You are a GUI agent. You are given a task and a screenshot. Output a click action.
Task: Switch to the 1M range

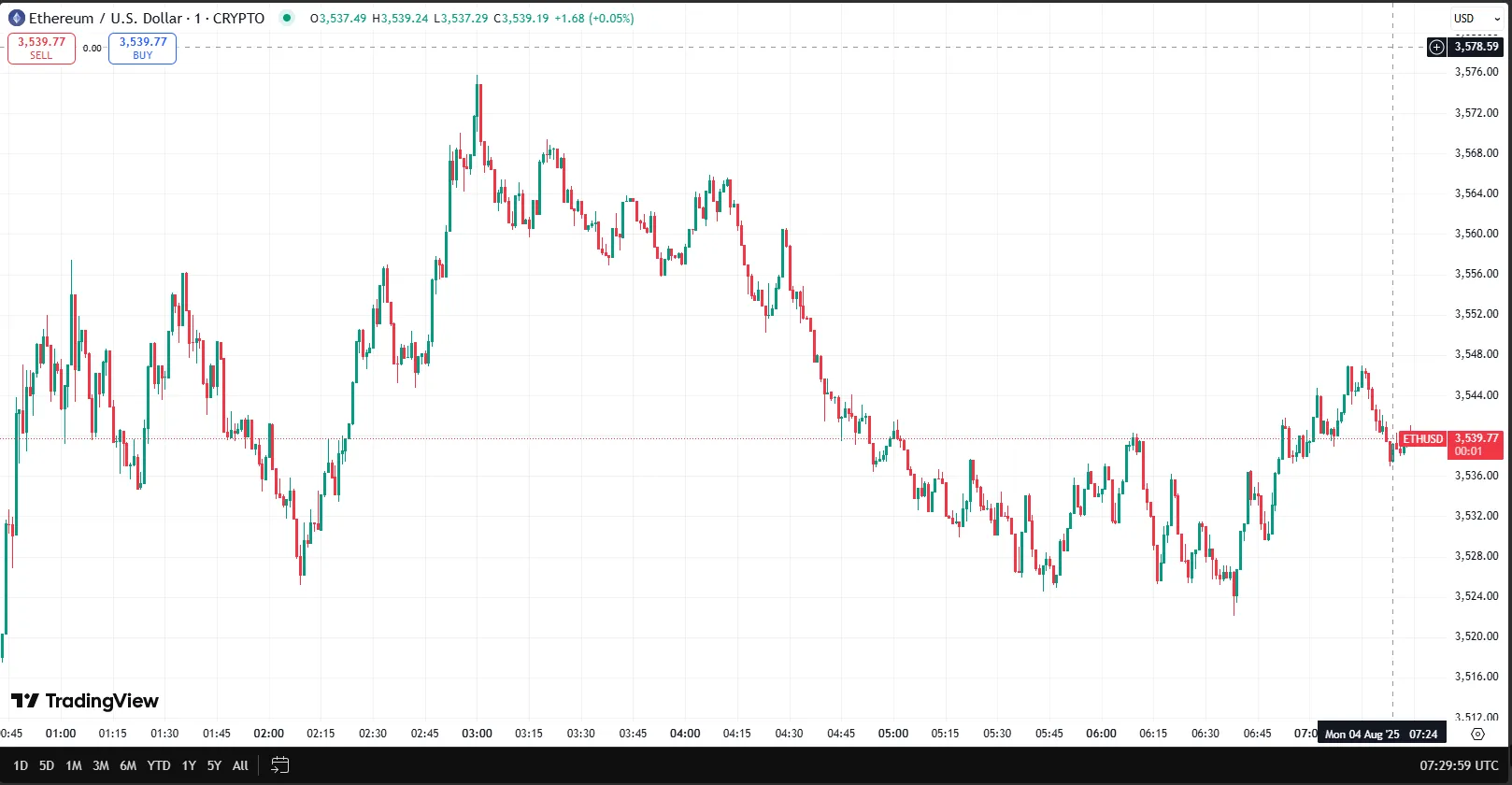click(74, 765)
